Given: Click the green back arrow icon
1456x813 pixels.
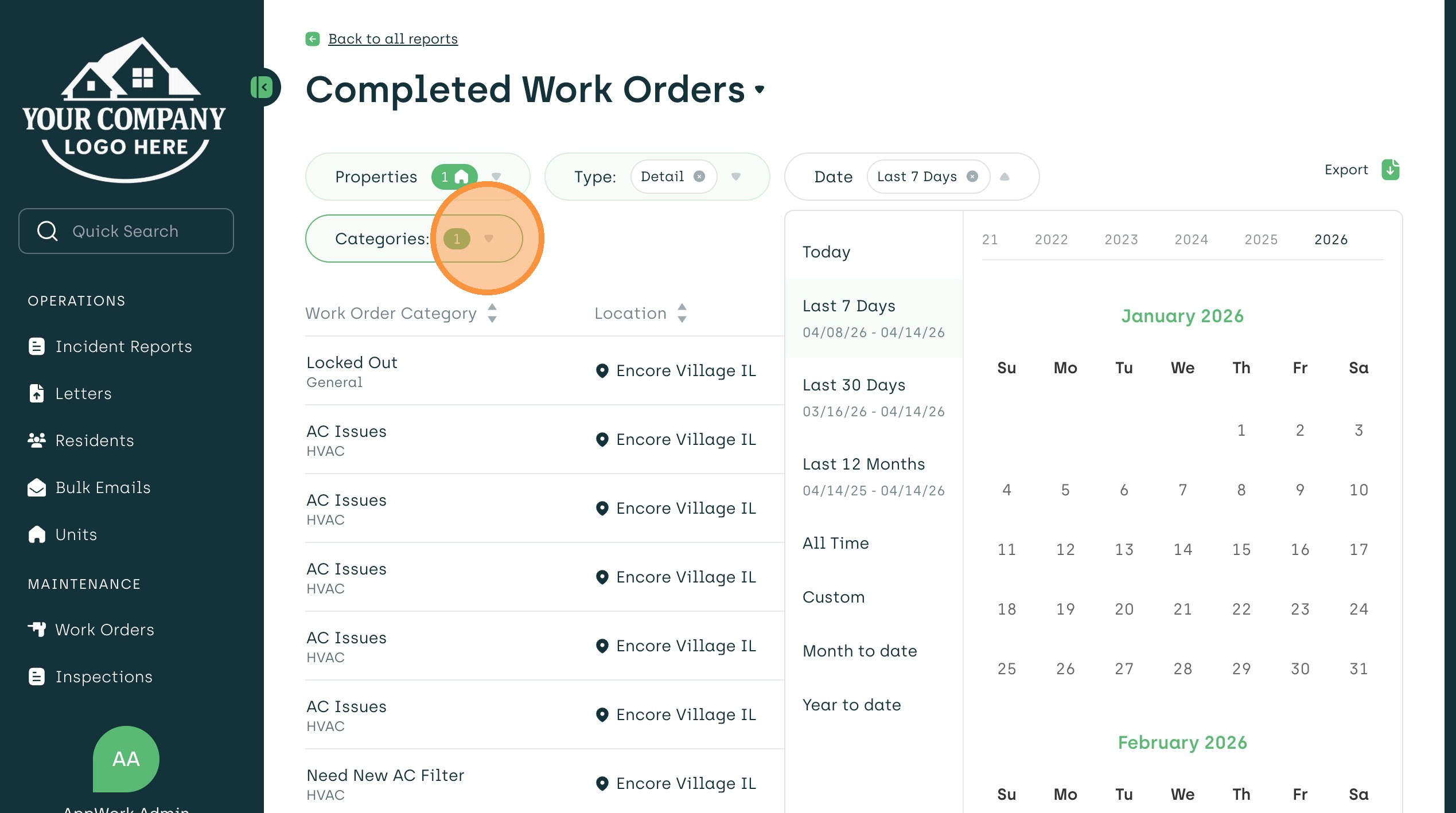Looking at the screenshot, I should click(313, 39).
